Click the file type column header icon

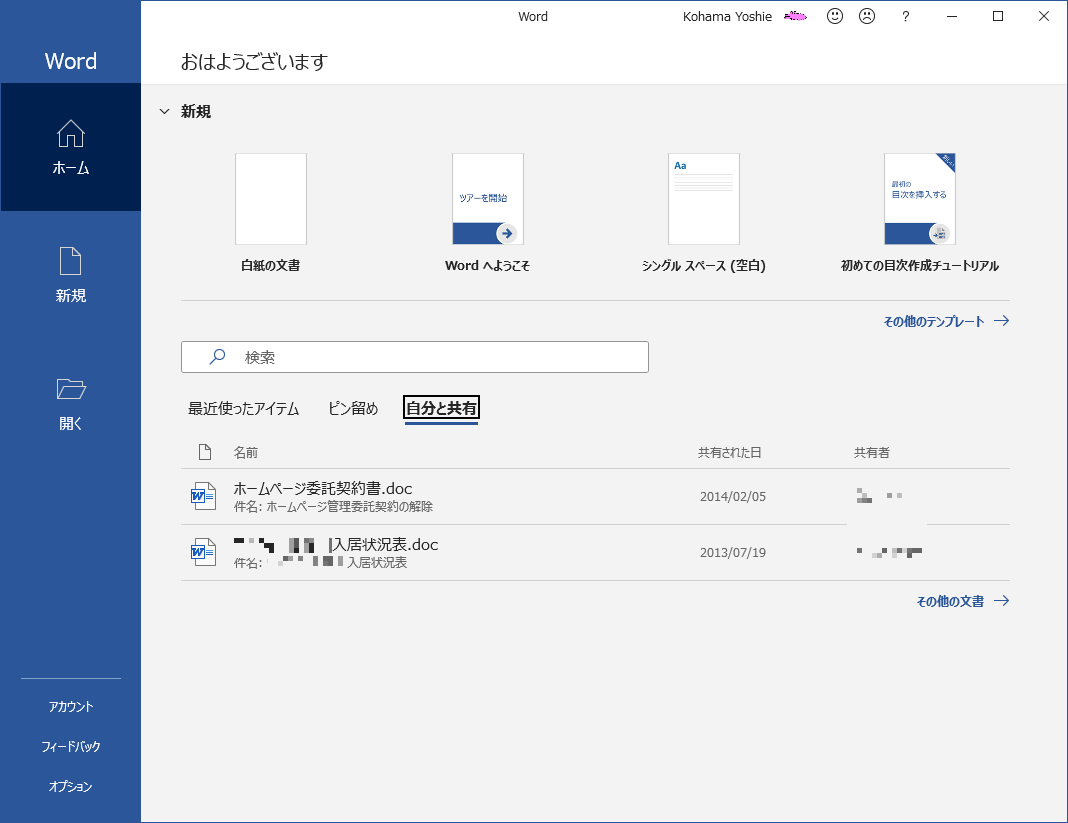[204, 452]
